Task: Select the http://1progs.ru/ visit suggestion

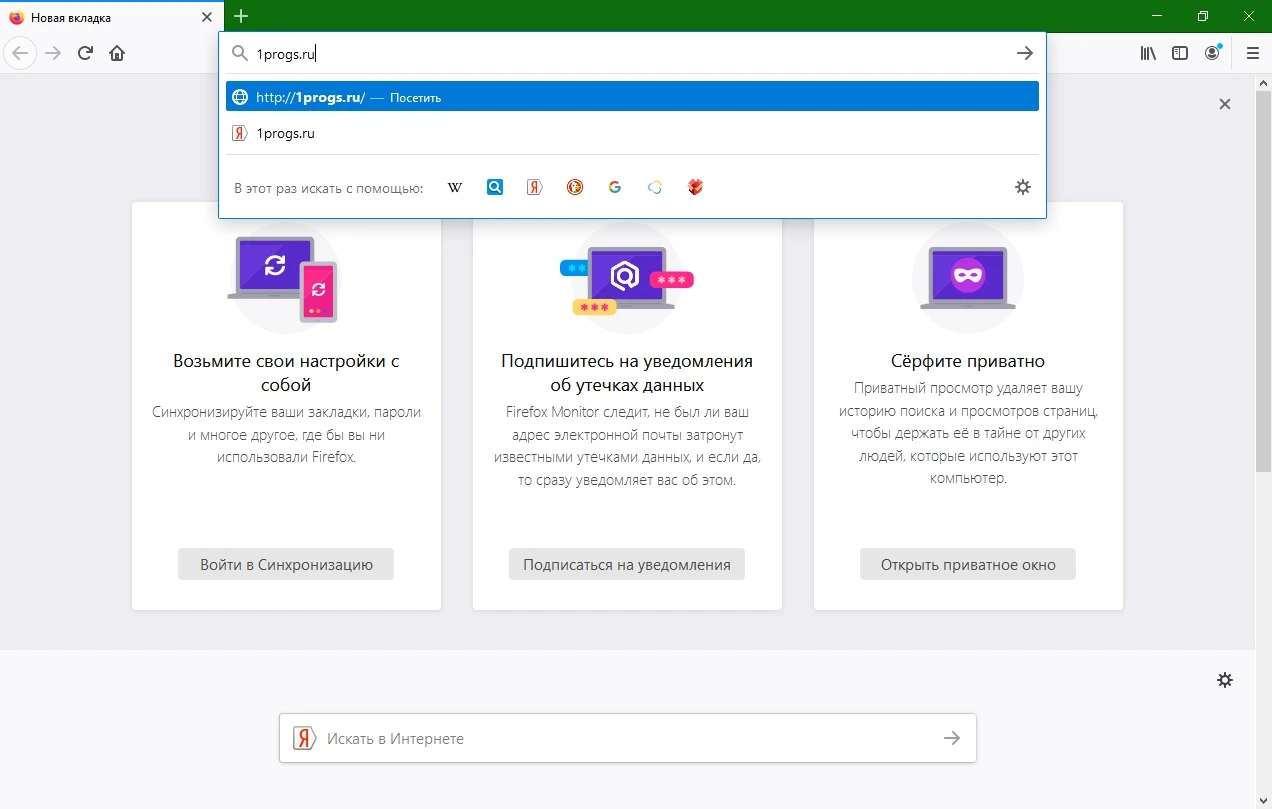Action: (x=632, y=97)
